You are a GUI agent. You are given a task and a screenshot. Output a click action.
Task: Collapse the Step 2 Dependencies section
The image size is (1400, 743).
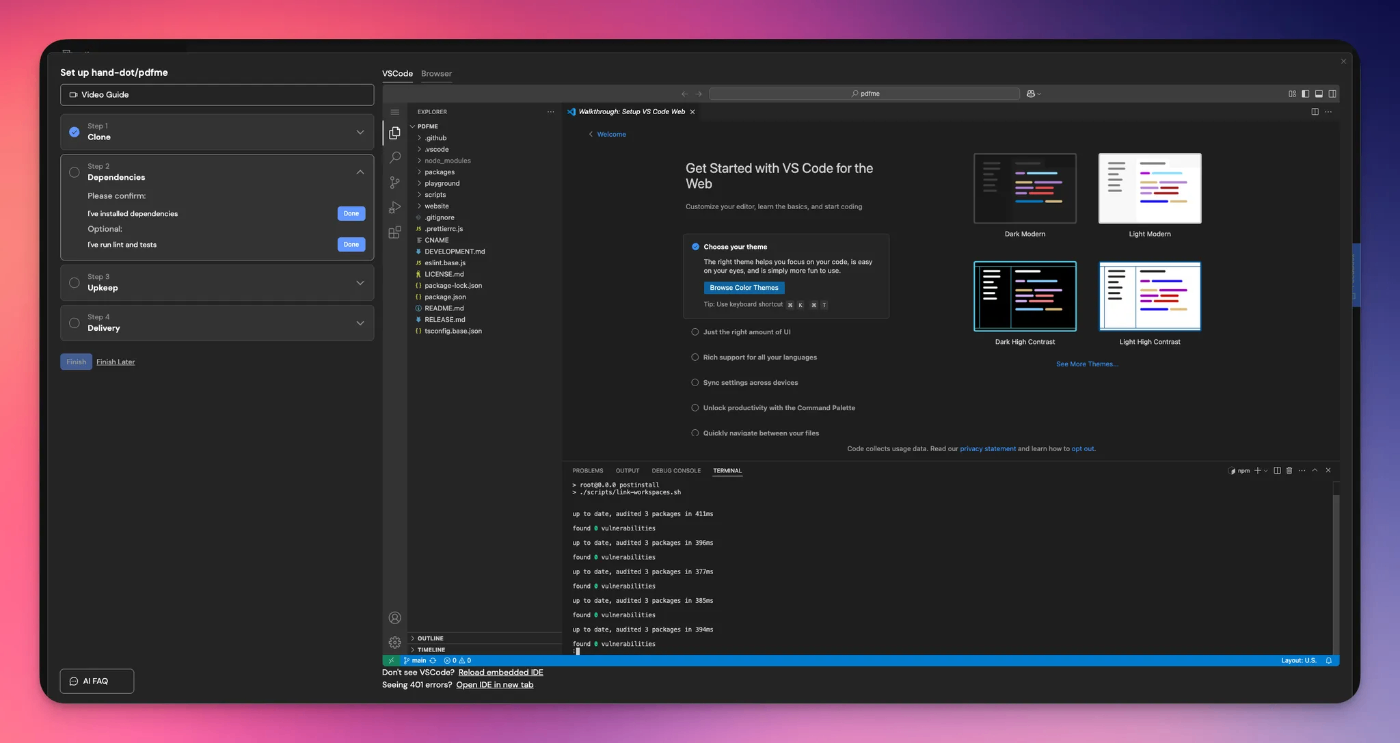[x=360, y=172]
